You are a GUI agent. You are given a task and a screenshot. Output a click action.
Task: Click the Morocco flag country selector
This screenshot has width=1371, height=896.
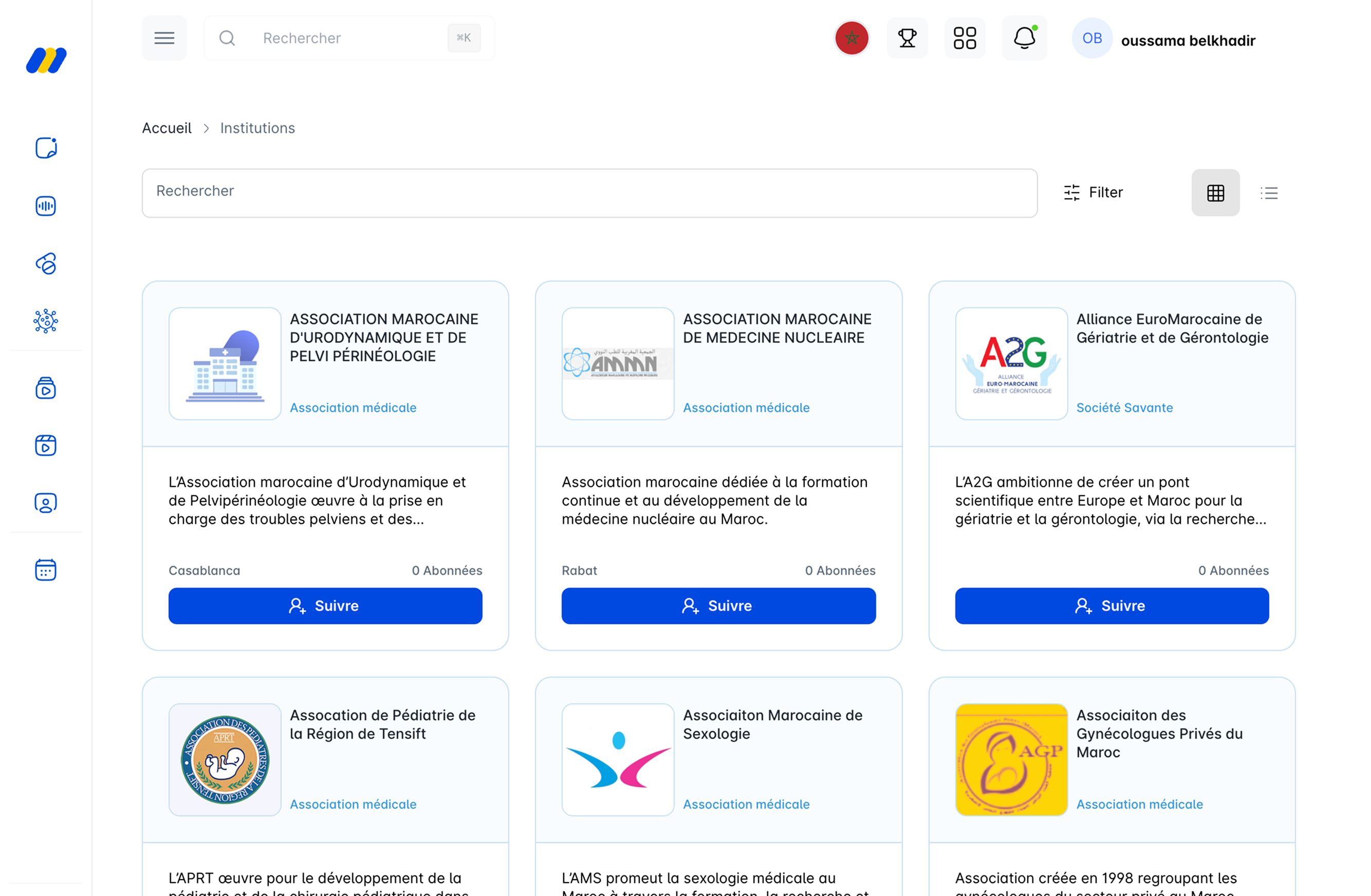(x=851, y=38)
